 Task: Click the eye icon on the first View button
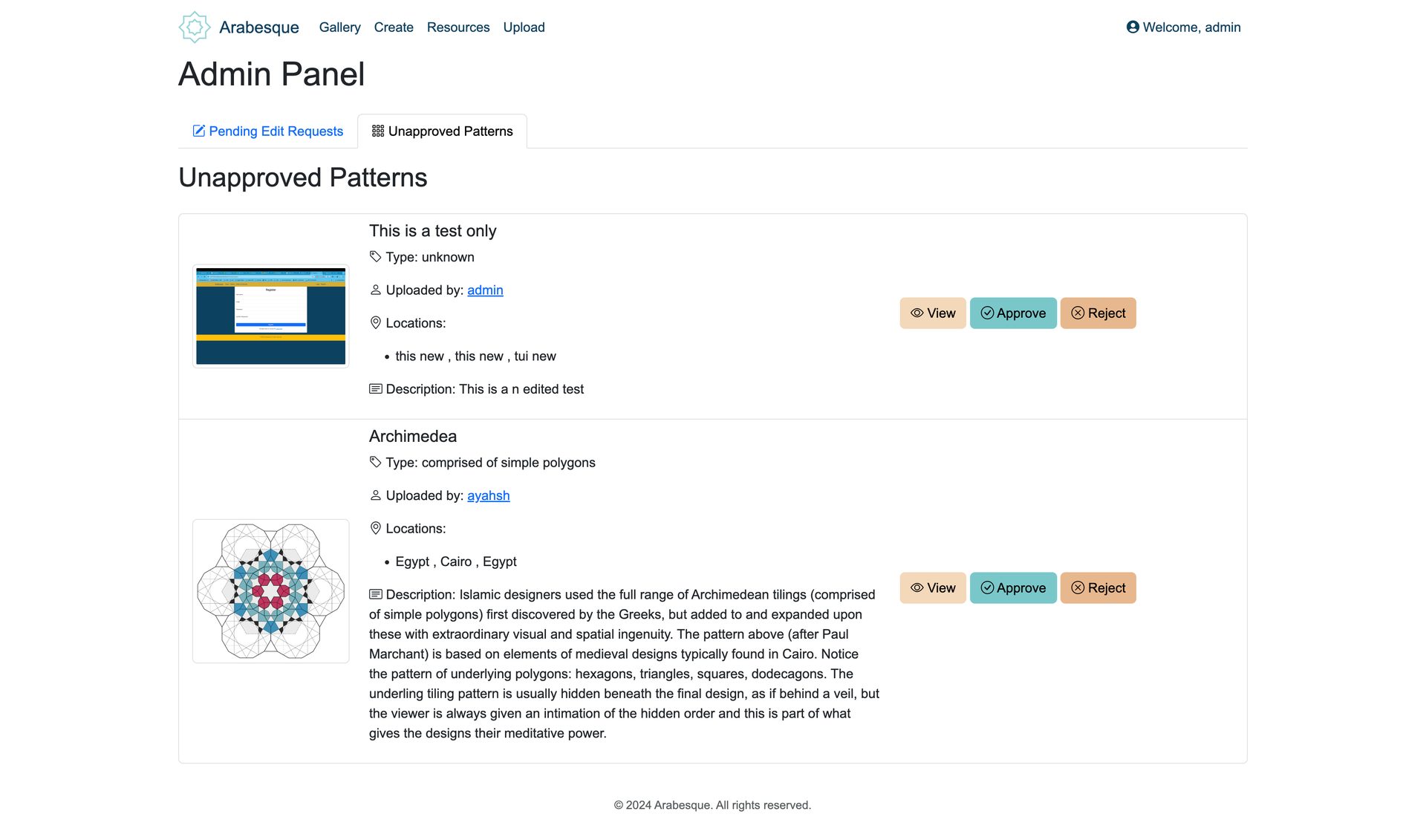[x=917, y=313]
